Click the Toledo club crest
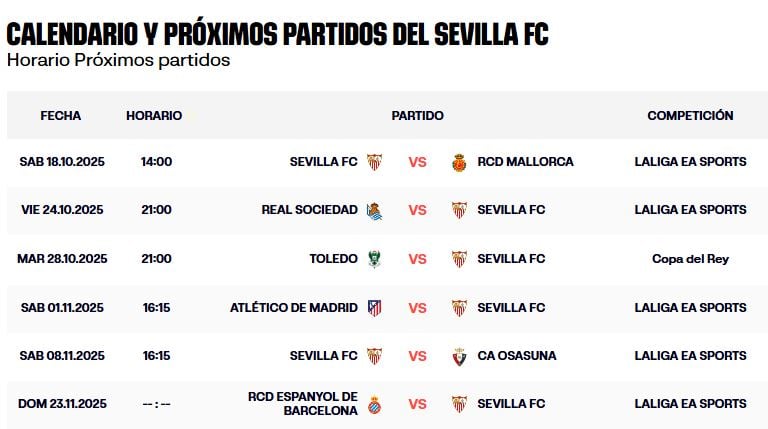 (374, 259)
